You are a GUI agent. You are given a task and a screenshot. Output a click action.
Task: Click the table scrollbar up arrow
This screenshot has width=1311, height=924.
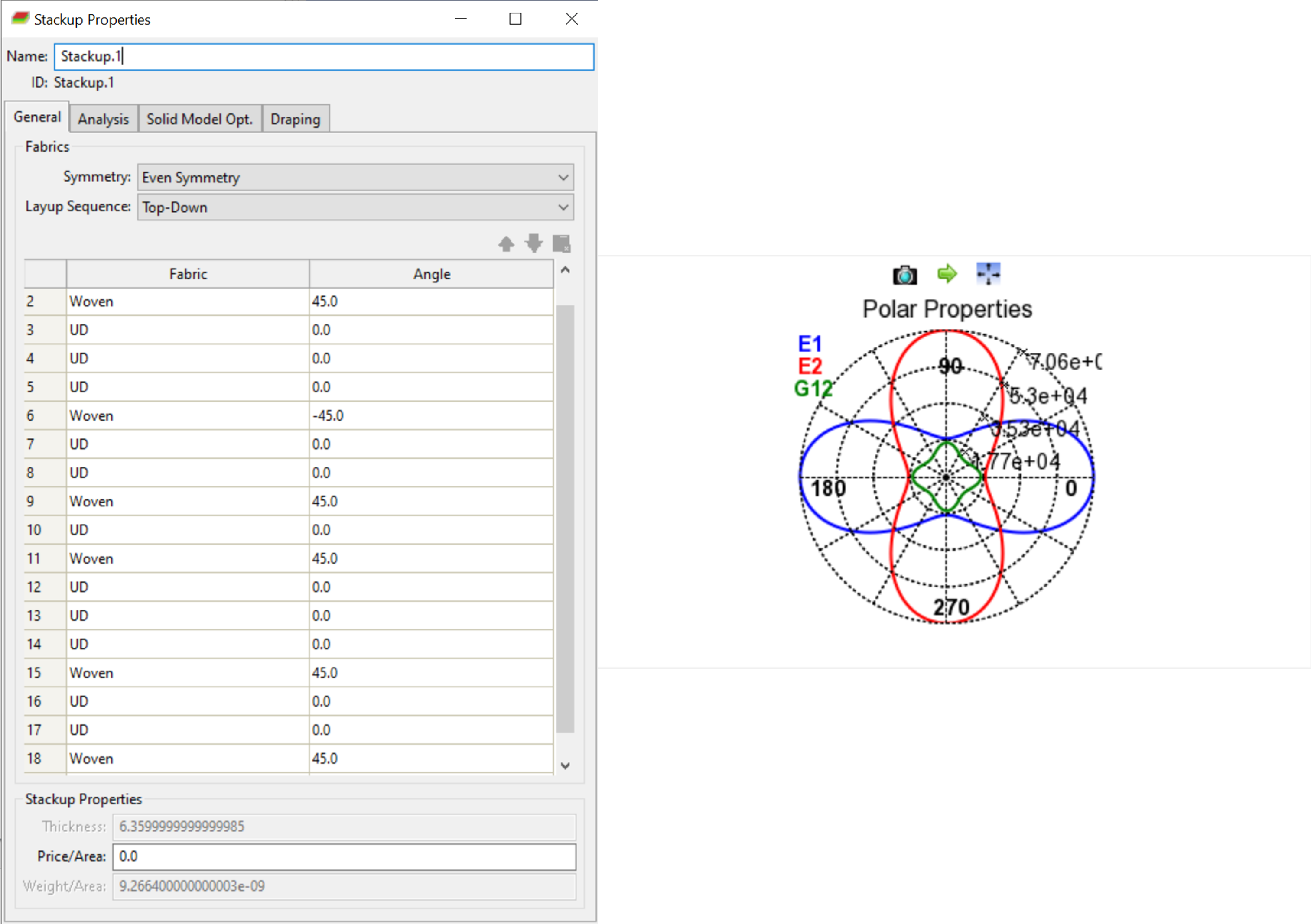pos(565,270)
